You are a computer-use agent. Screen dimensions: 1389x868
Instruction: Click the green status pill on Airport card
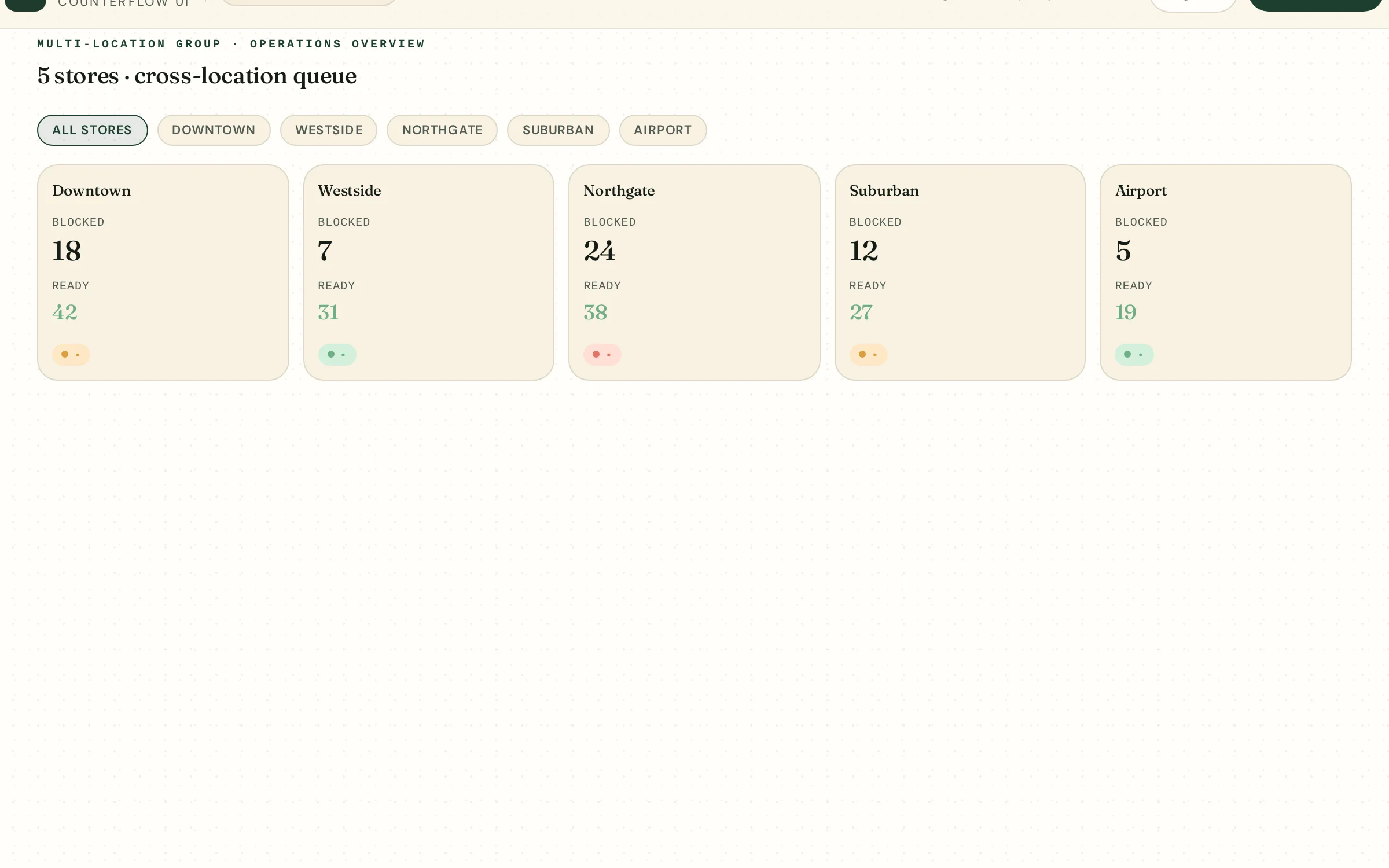(x=1134, y=355)
